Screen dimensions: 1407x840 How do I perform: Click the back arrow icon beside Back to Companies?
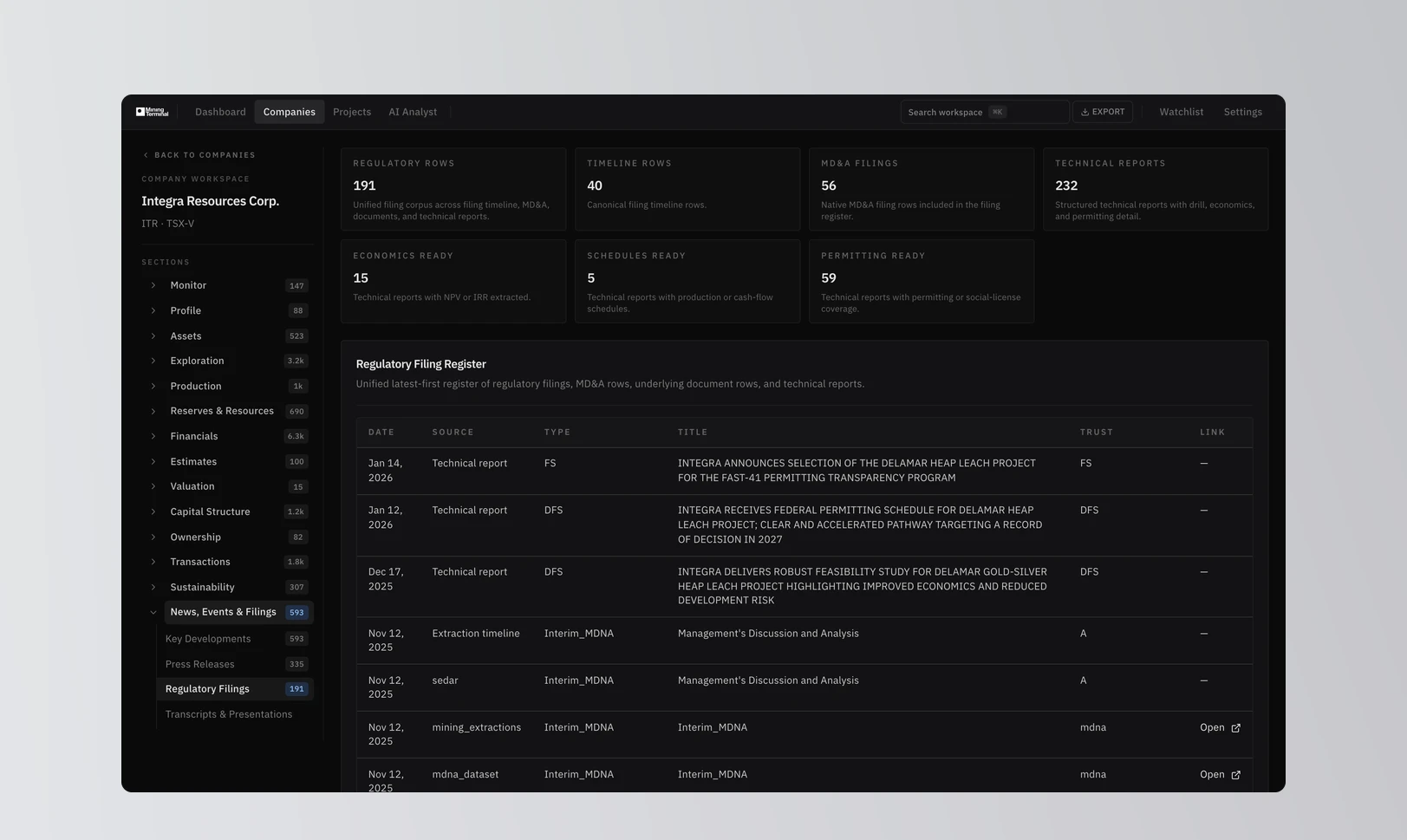tap(146, 155)
